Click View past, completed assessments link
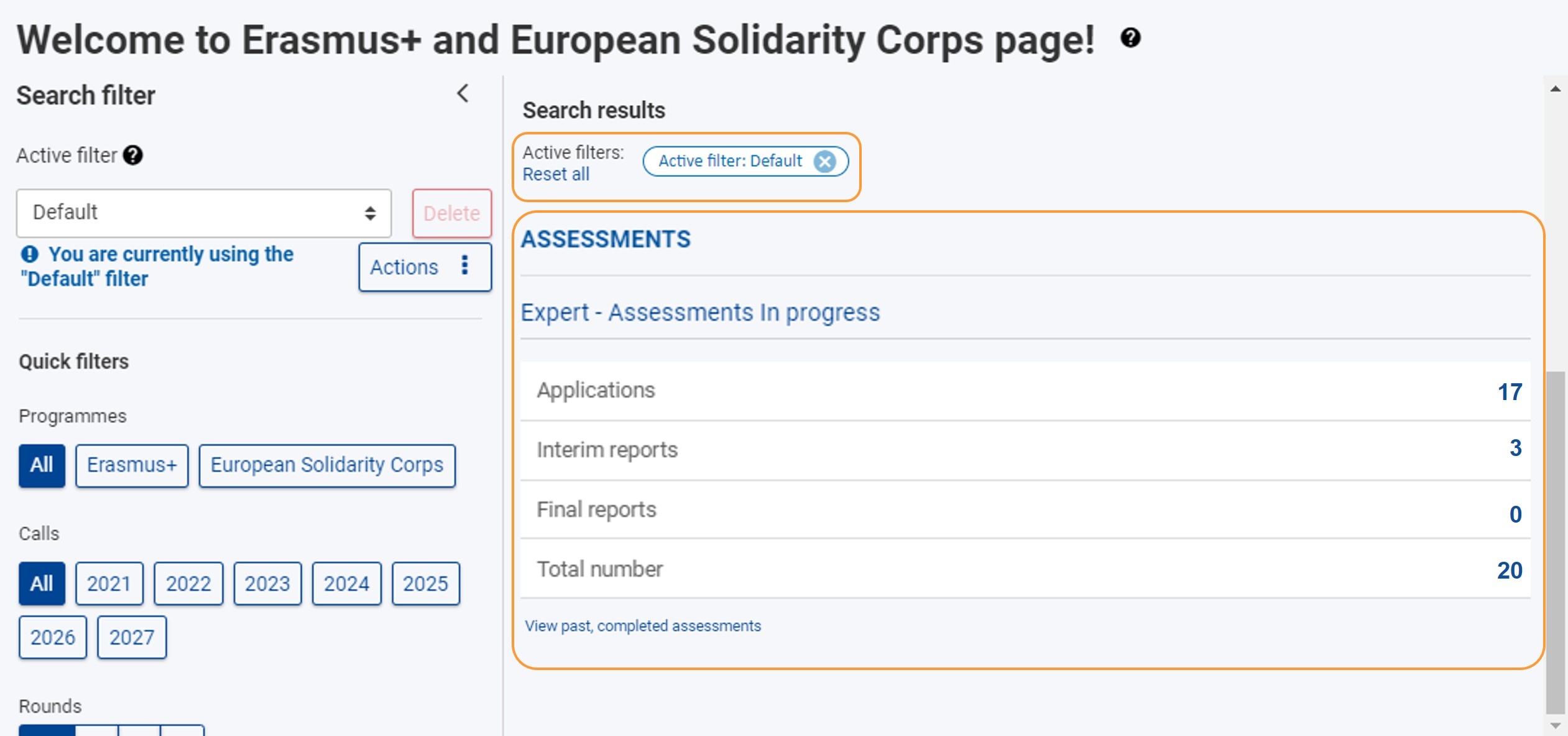This screenshot has height=736, width=1568. tap(643, 625)
